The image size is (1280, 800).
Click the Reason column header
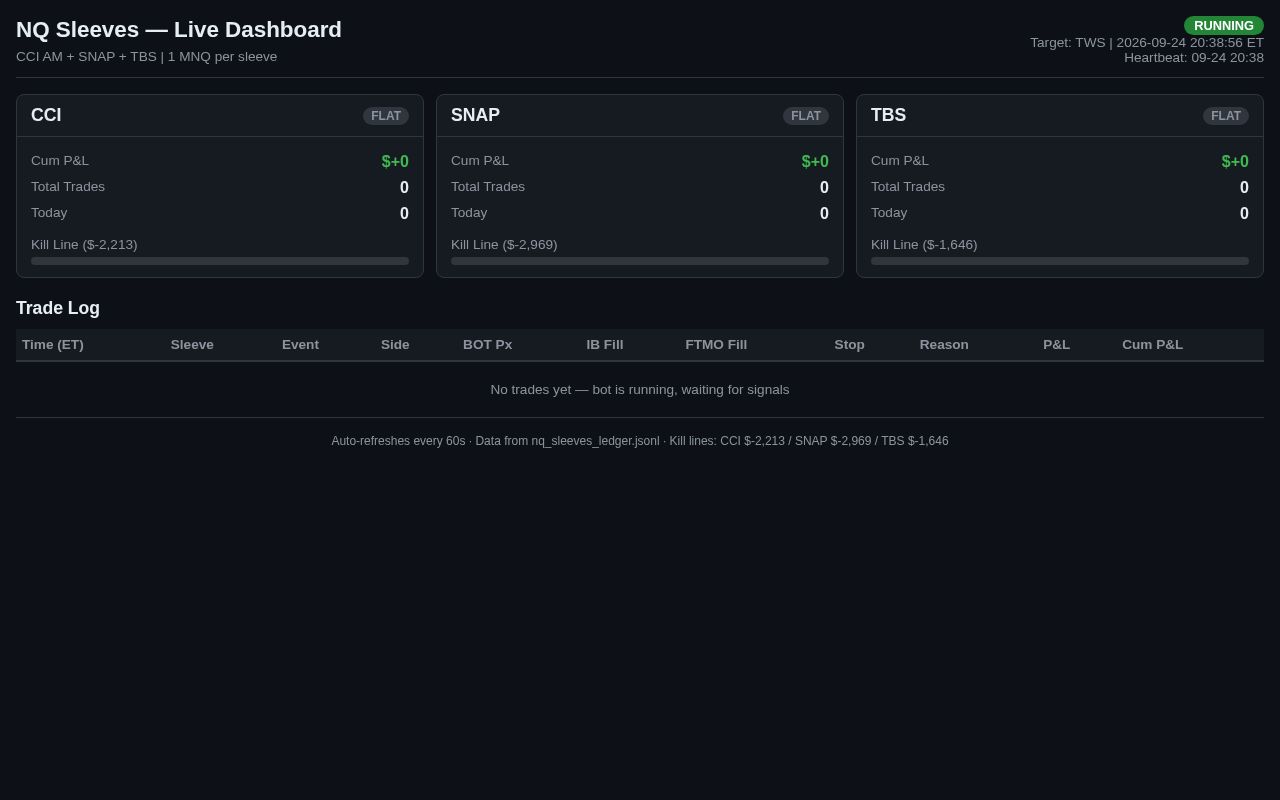(944, 345)
